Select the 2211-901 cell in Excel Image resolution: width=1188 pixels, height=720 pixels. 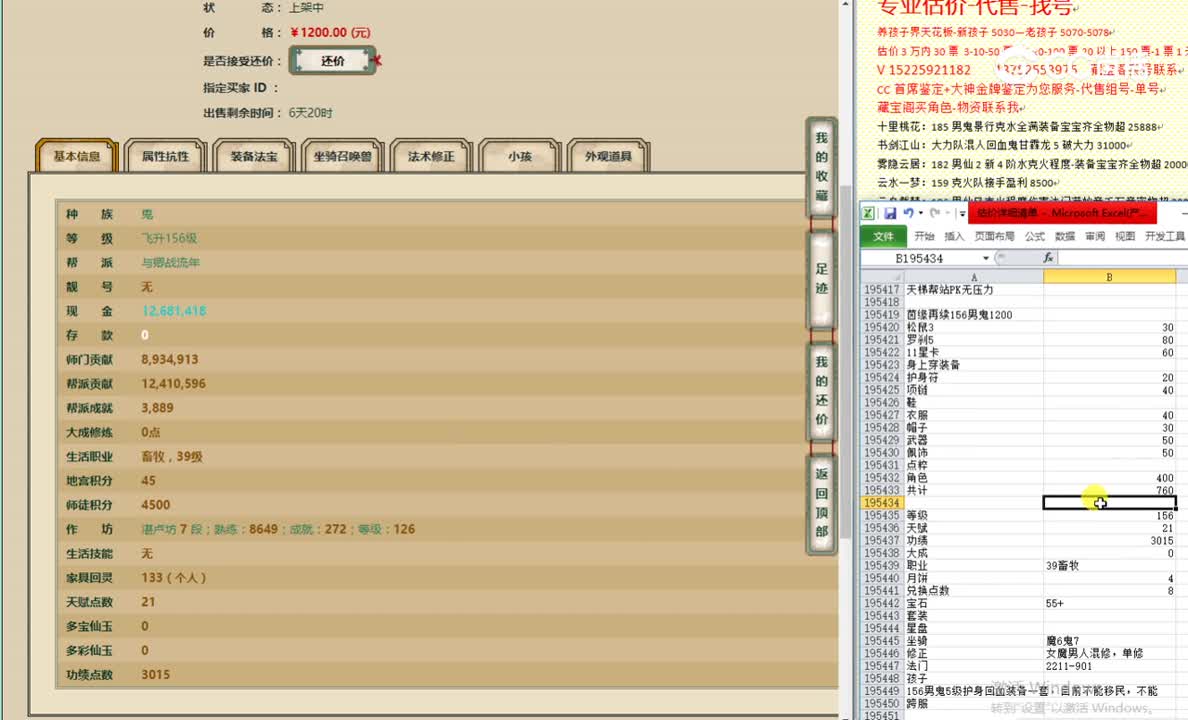pos(1109,666)
